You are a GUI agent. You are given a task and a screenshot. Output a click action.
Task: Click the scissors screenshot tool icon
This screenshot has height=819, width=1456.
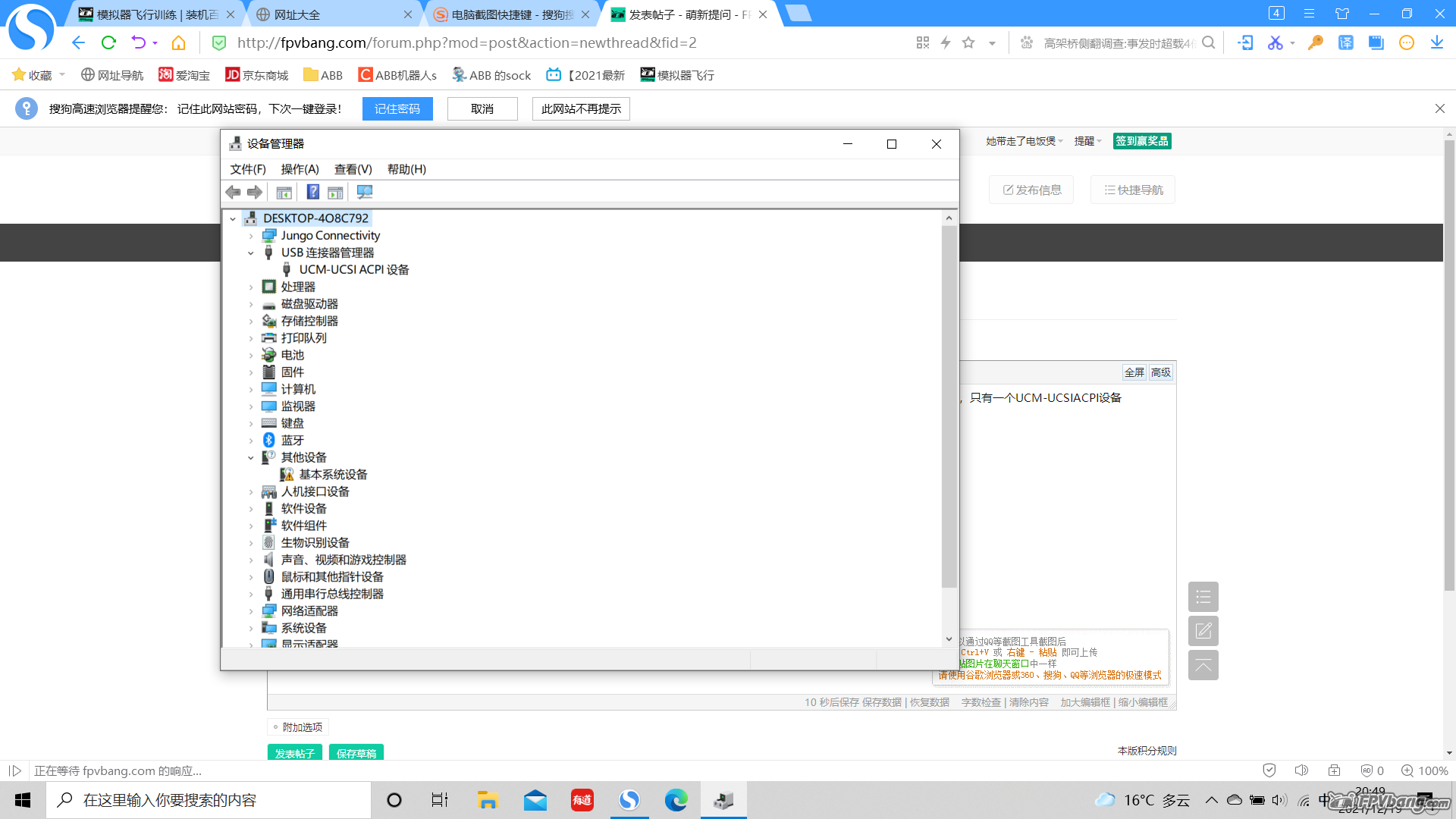point(1275,42)
